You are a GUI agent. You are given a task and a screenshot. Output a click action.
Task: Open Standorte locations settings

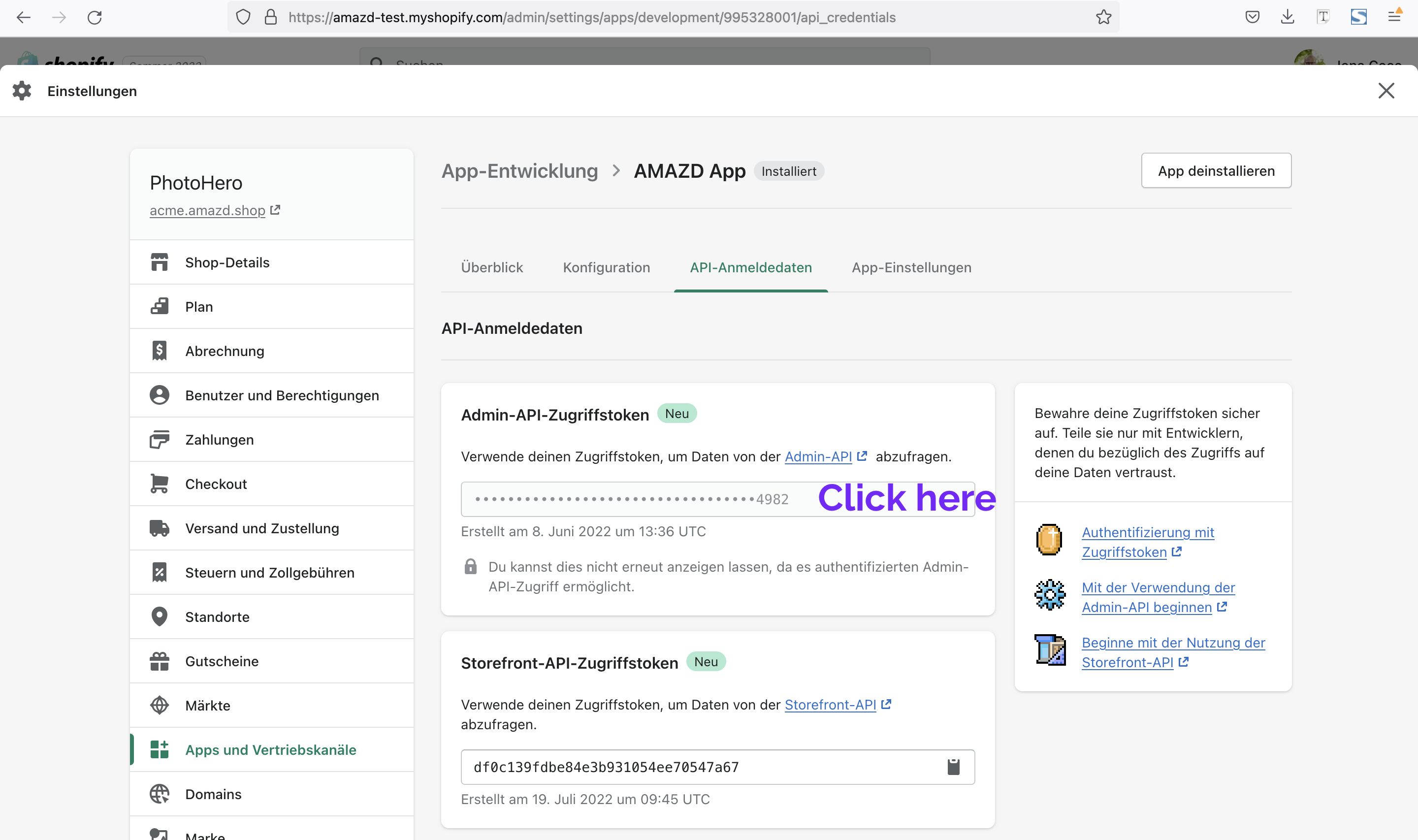click(x=272, y=617)
